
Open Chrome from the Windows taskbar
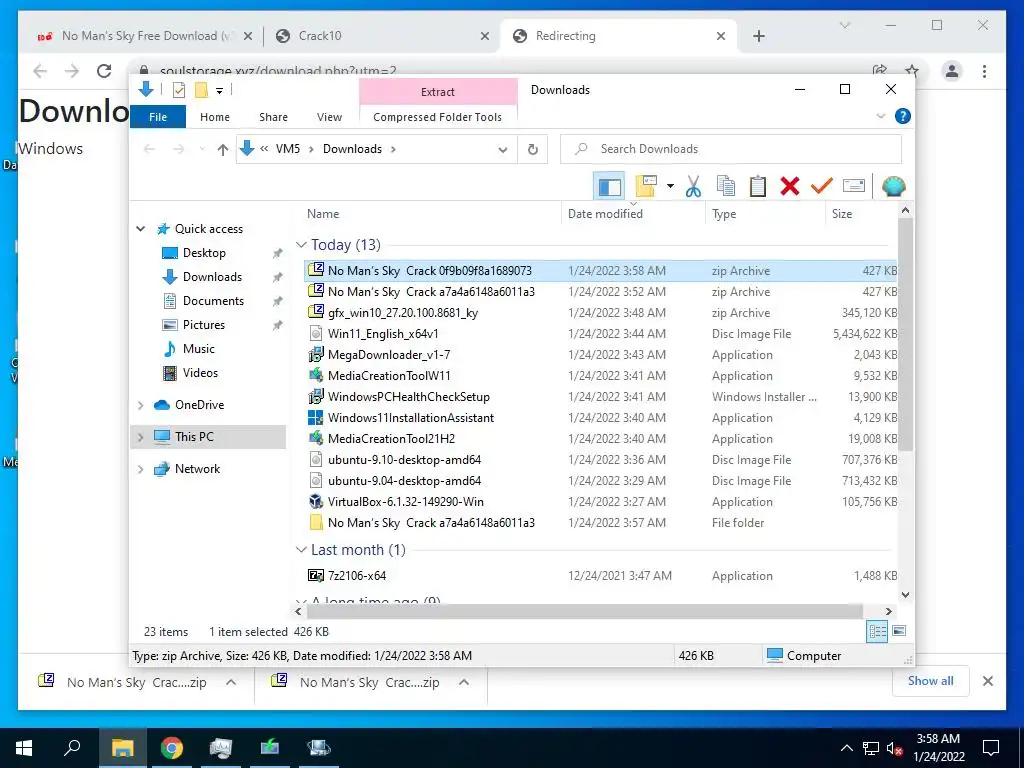pos(172,748)
